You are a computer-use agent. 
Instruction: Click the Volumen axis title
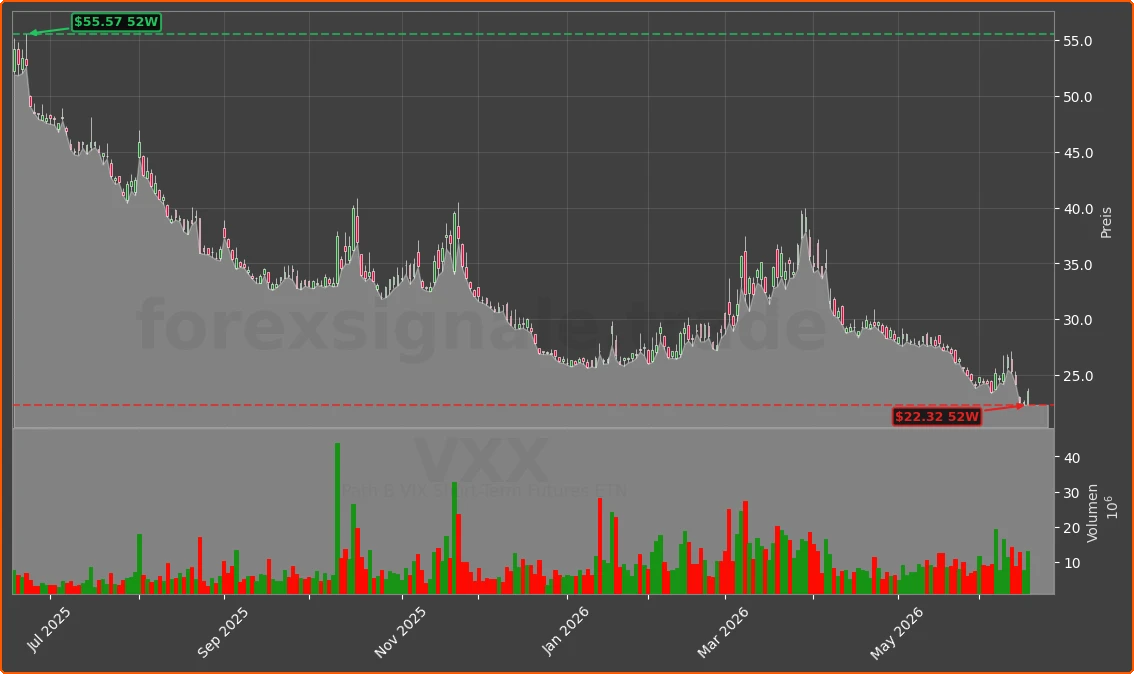click(1092, 513)
